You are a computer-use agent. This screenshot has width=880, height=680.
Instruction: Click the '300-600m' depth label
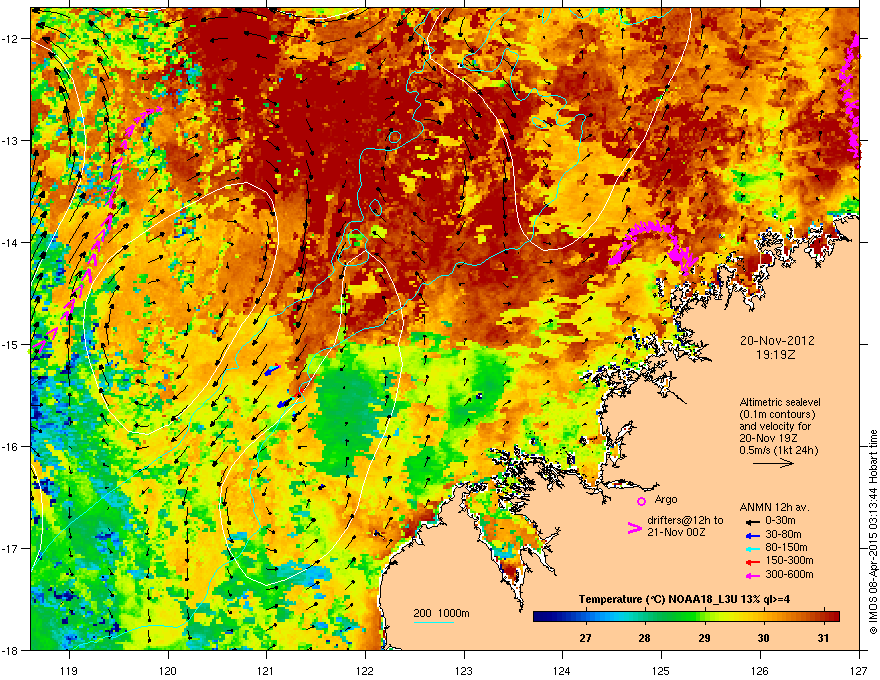point(789,574)
